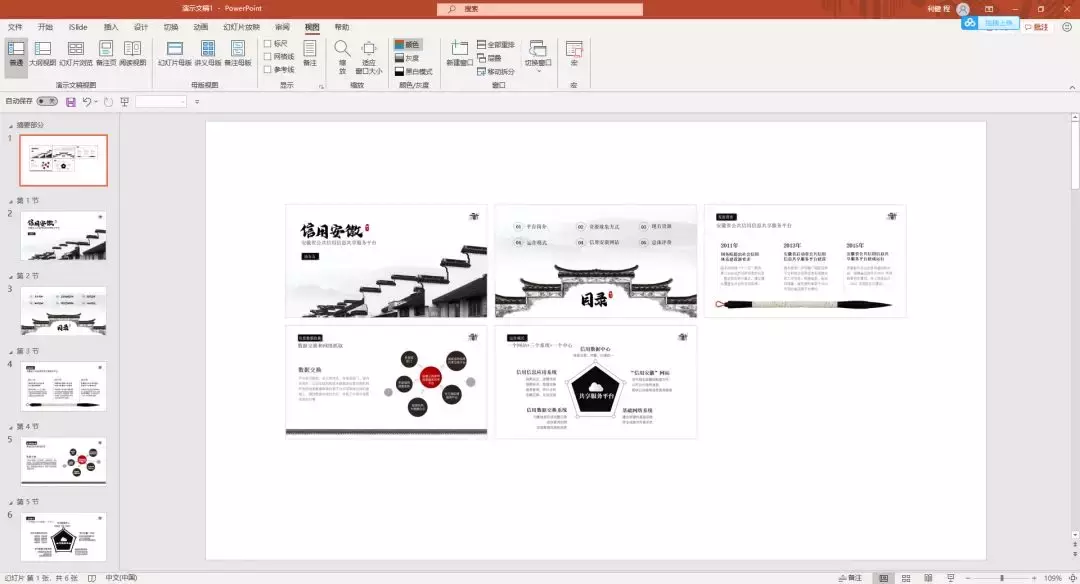Click zoom in plus in status bar
The height and width of the screenshot is (584, 1080).
point(1035,578)
